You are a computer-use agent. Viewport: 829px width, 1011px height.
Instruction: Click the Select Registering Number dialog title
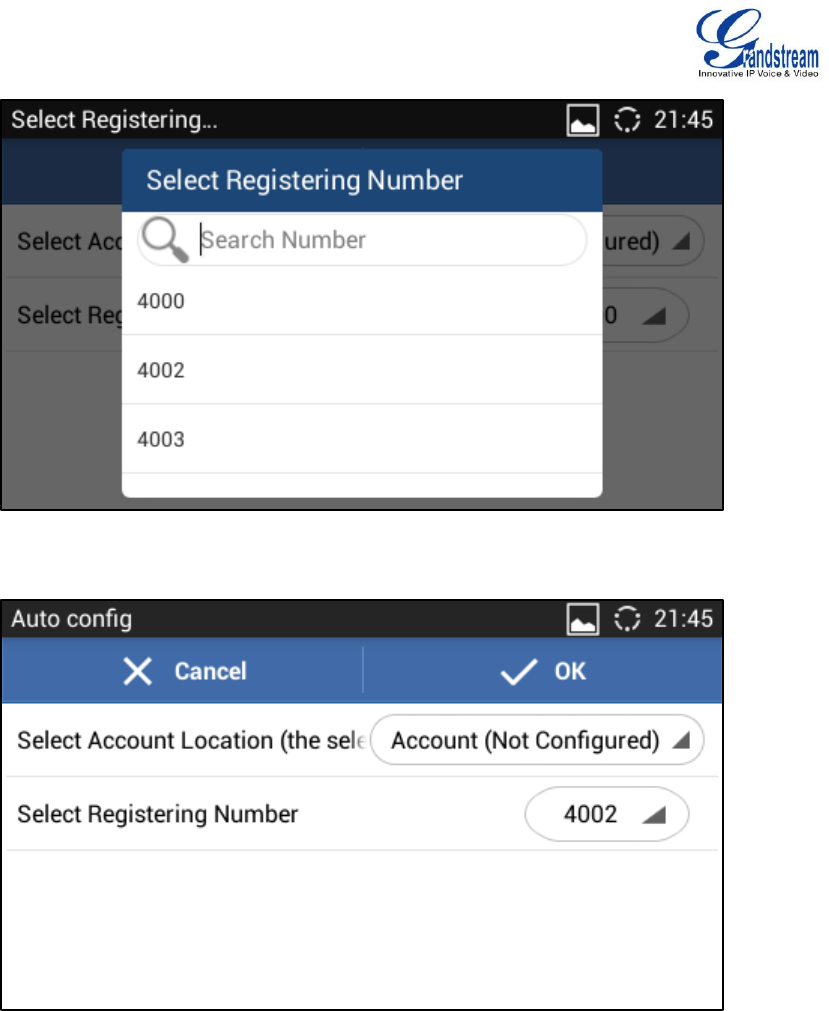pos(304,180)
